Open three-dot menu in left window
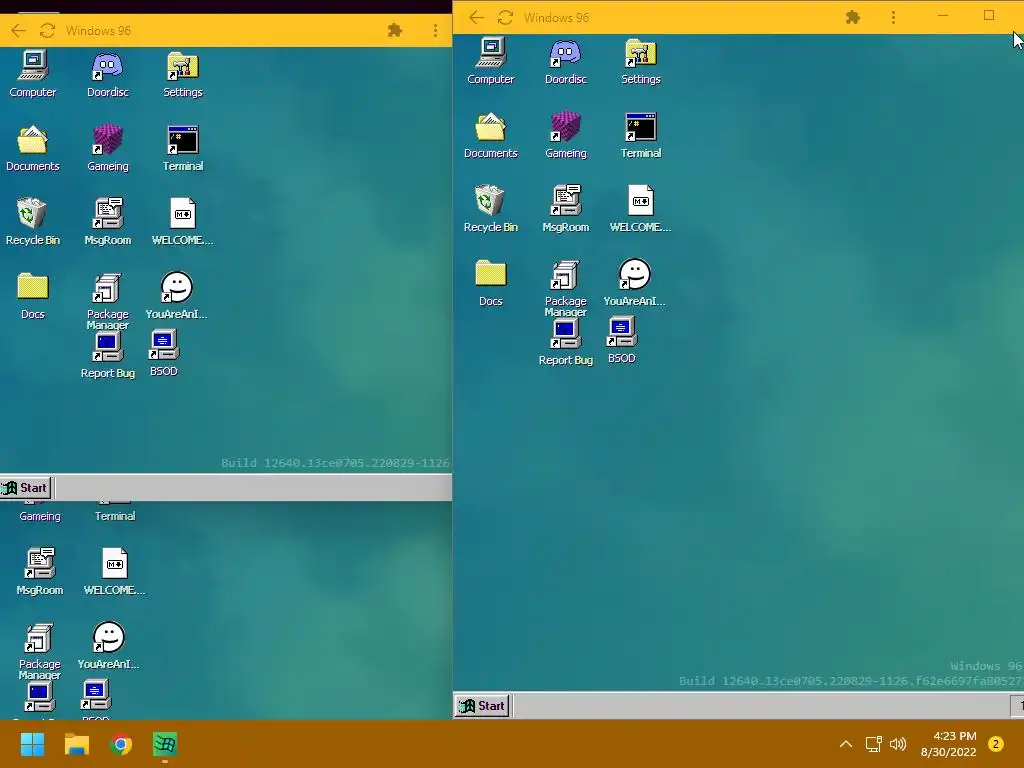The image size is (1024, 768). [x=435, y=31]
